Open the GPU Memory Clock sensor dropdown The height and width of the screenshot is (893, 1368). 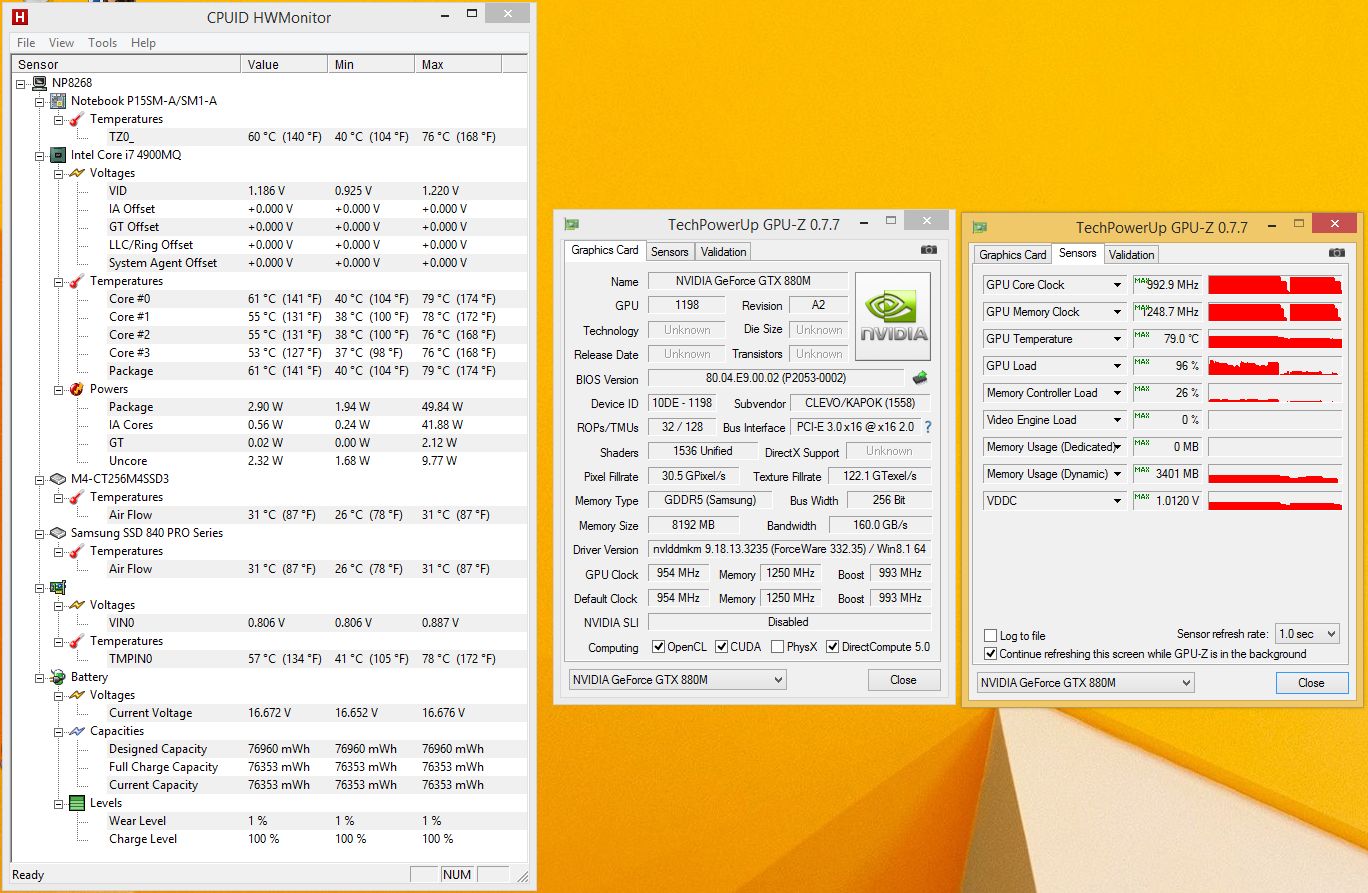1117,312
